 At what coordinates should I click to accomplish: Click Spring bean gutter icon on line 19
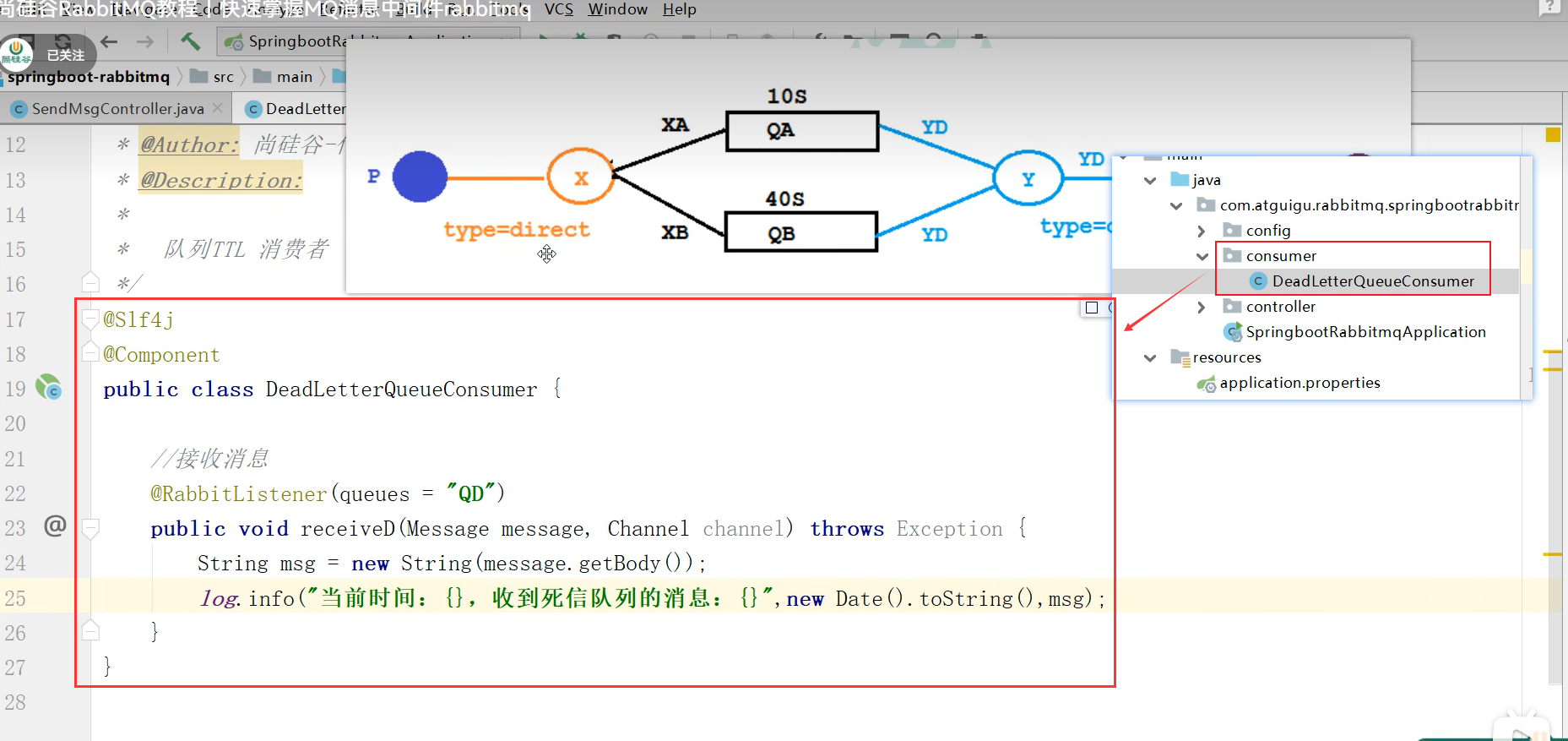point(48,388)
